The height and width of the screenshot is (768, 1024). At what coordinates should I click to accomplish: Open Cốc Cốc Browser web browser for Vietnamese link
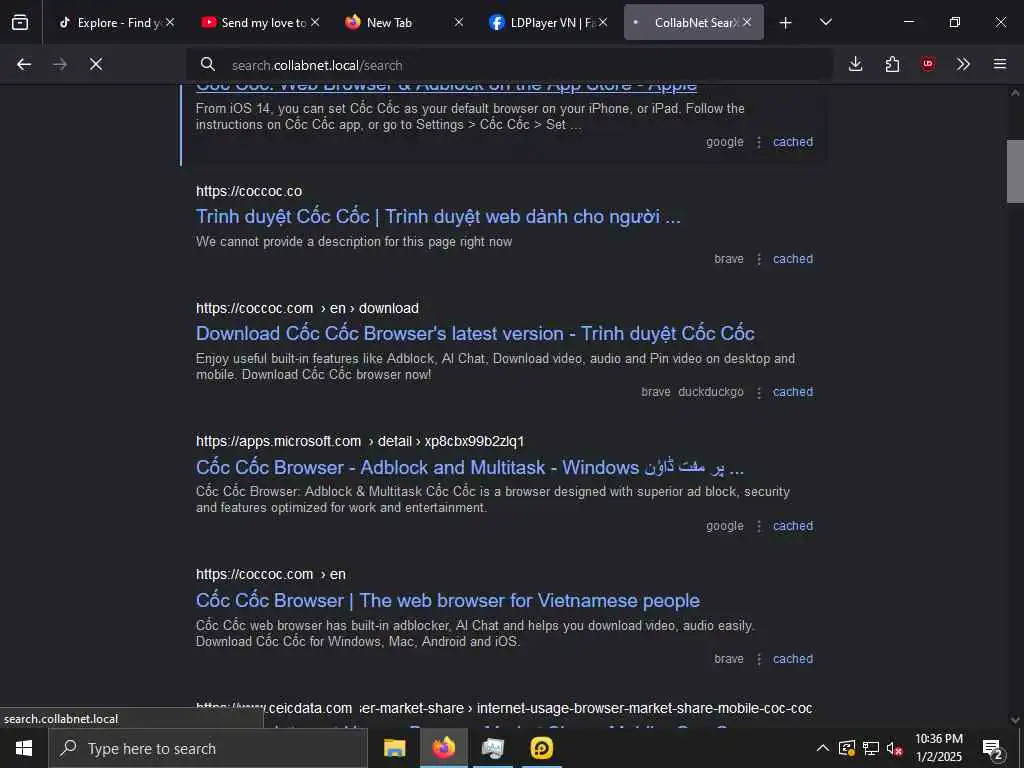click(448, 601)
